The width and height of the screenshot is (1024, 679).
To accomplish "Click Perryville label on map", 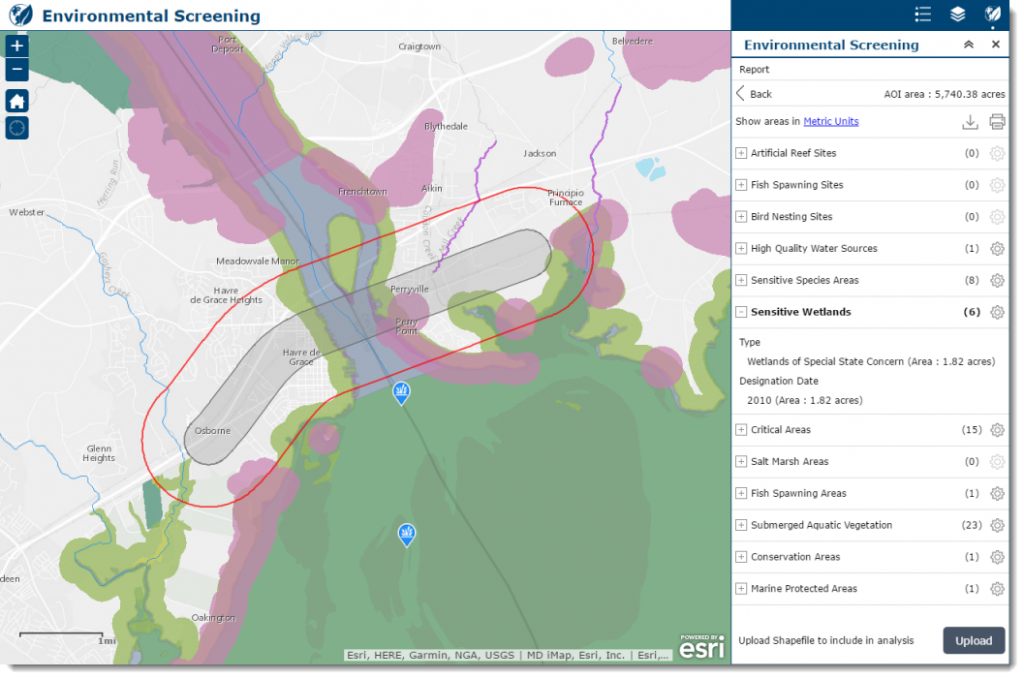I will click(x=409, y=289).
